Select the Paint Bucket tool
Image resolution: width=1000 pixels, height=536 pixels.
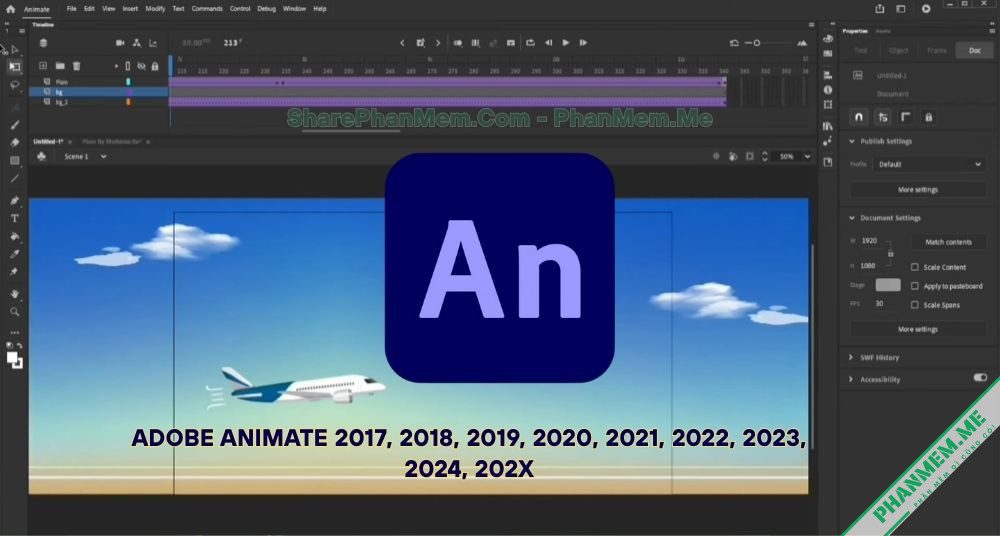pos(15,236)
